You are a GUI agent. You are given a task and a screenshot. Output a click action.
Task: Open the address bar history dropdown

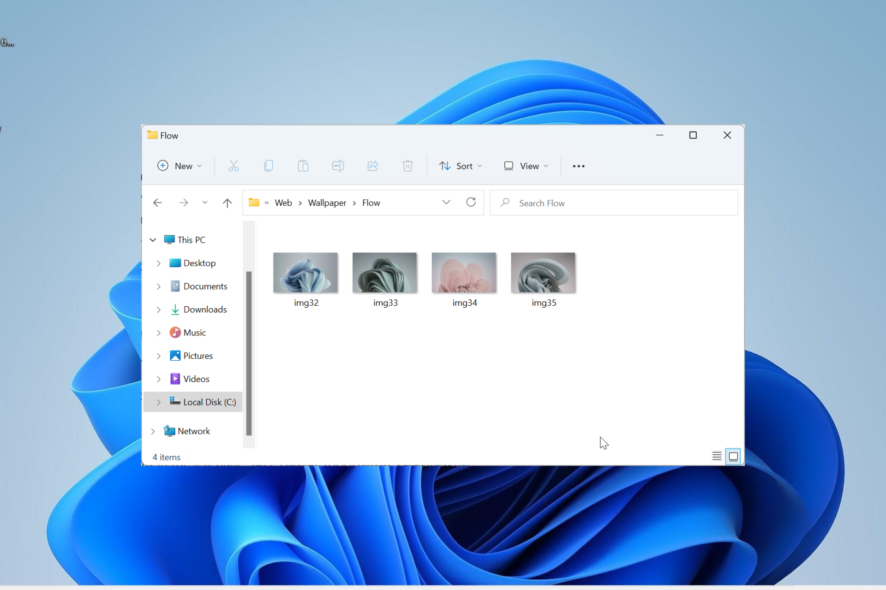tap(446, 202)
